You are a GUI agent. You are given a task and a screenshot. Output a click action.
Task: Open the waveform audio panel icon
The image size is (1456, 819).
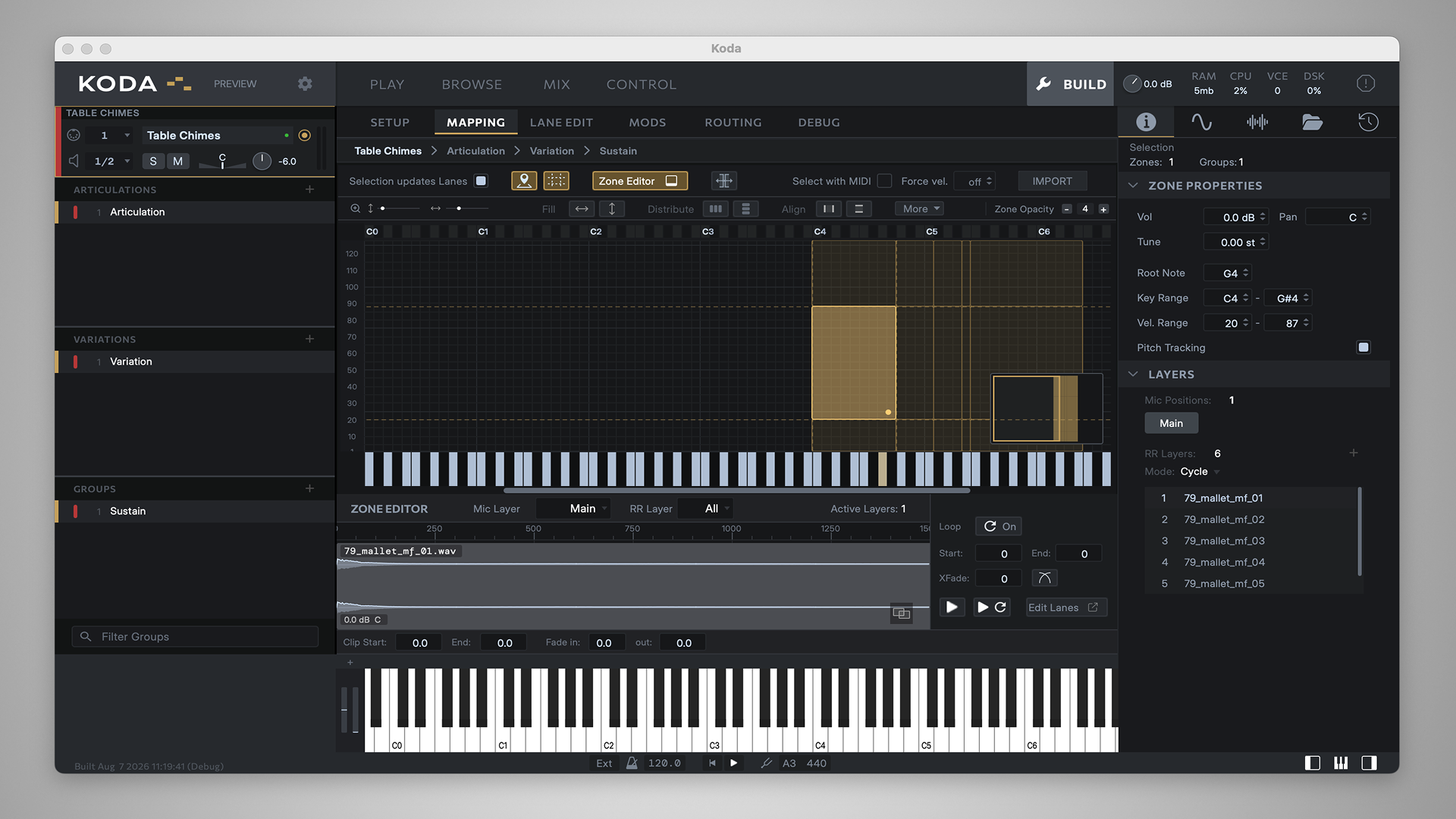coord(1257,122)
